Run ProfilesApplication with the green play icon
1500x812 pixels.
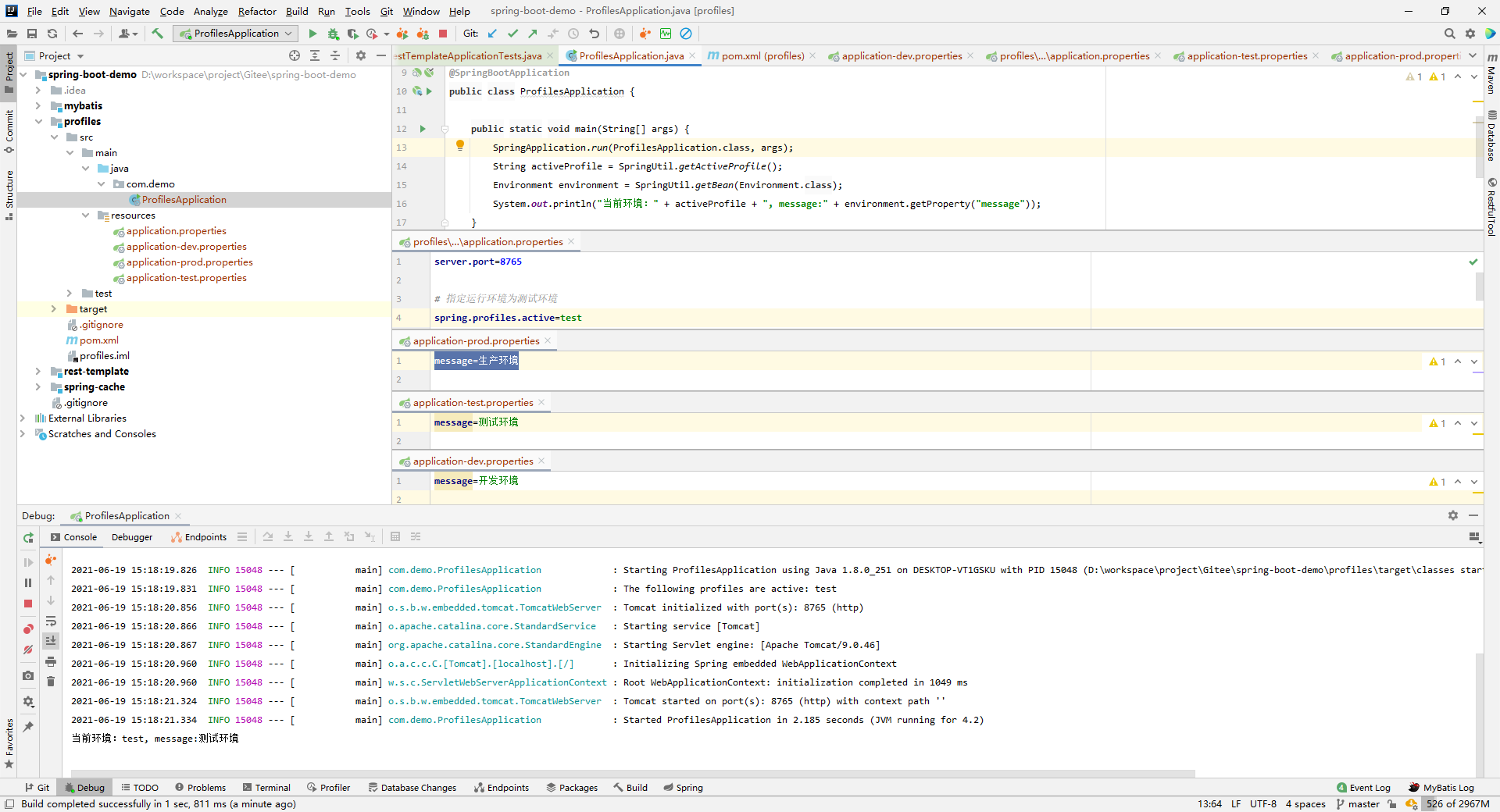[312, 34]
